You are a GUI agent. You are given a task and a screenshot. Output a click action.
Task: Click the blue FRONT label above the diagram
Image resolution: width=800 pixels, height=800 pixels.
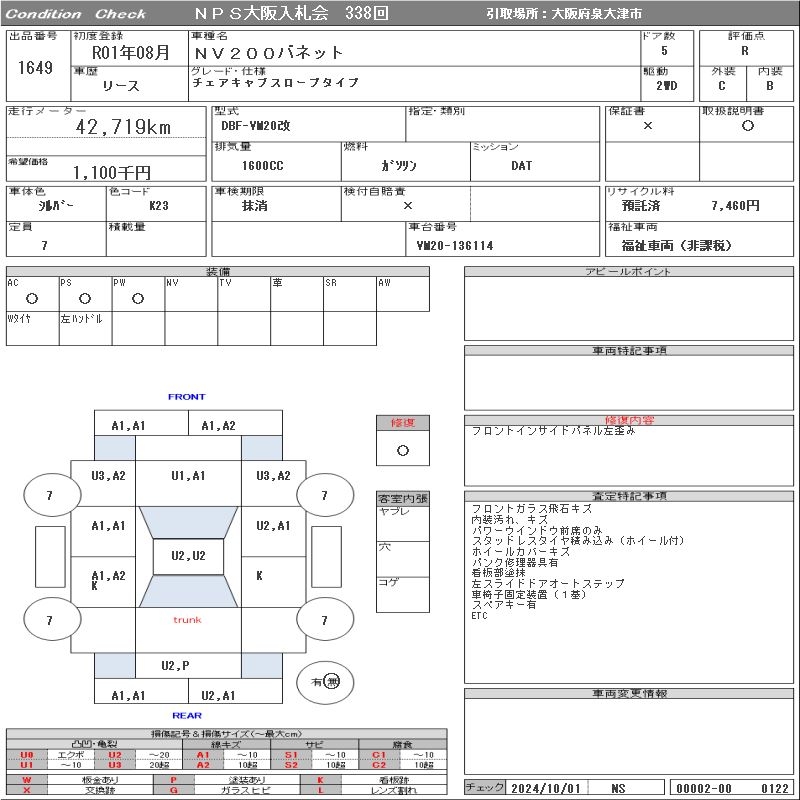click(186, 397)
